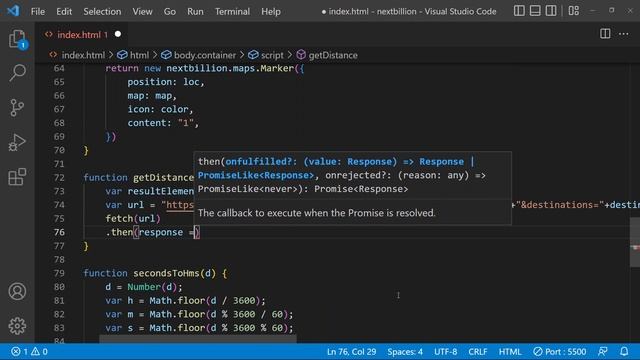Place cursor on 'fetch(url)' line
This screenshot has width=640, height=360.
coord(133,219)
